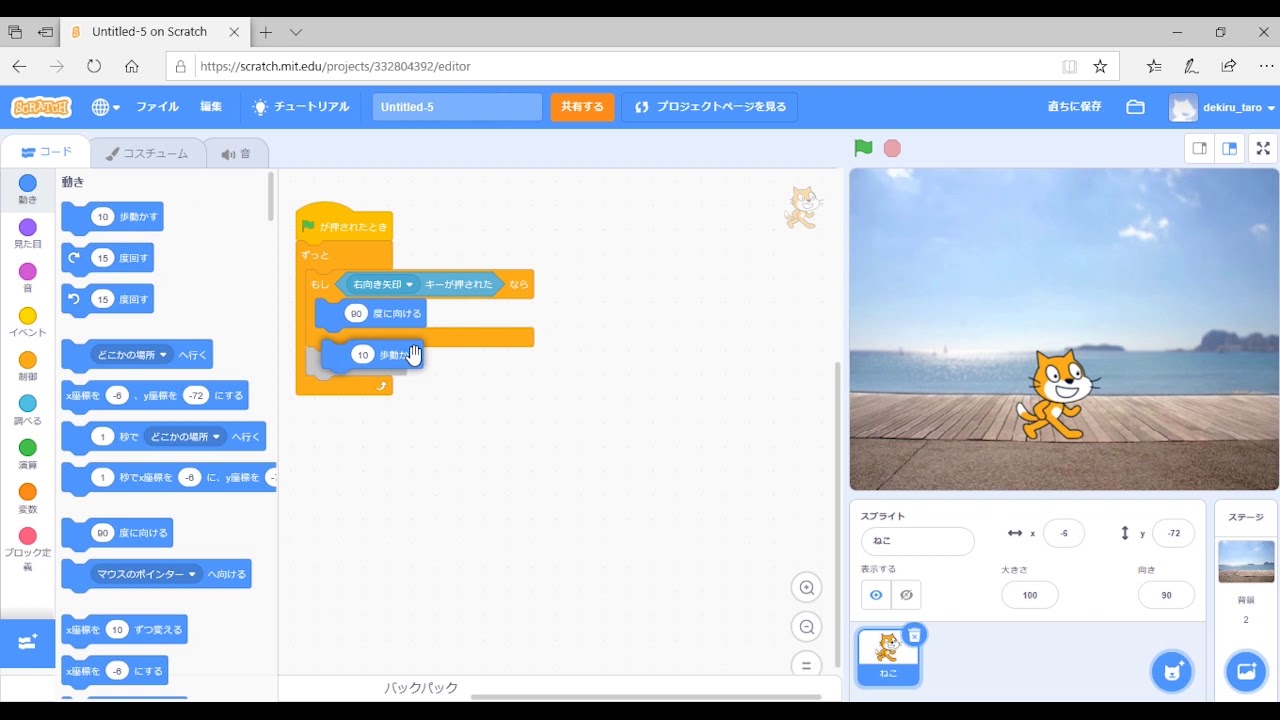This screenshot has width=1280, height=720.
Task: Select the 見た目 block category
Action: point(27,234)
